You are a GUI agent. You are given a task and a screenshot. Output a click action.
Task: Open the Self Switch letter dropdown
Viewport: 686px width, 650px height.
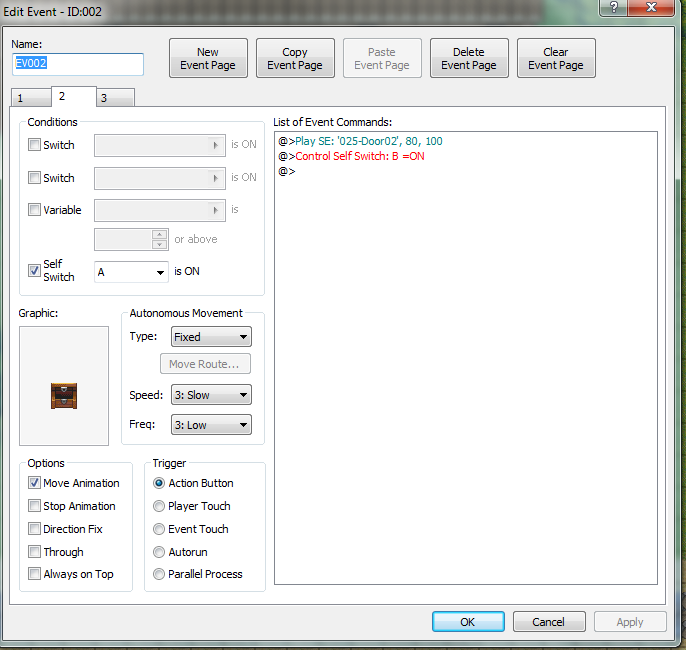131,272
